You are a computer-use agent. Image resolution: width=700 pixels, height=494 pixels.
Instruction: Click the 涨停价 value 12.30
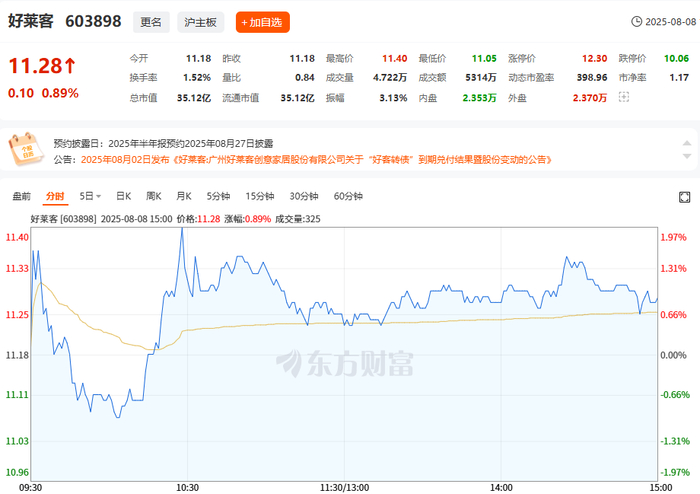coord(595,58)
